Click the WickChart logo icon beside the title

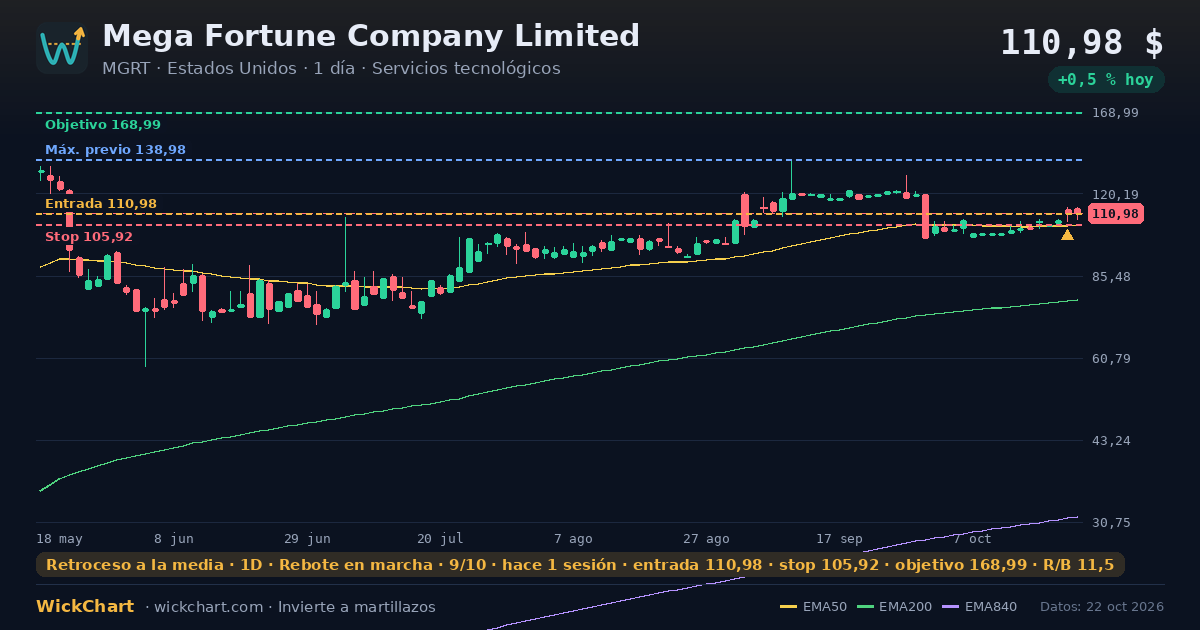pyautogui.click(x=62, y=48)
